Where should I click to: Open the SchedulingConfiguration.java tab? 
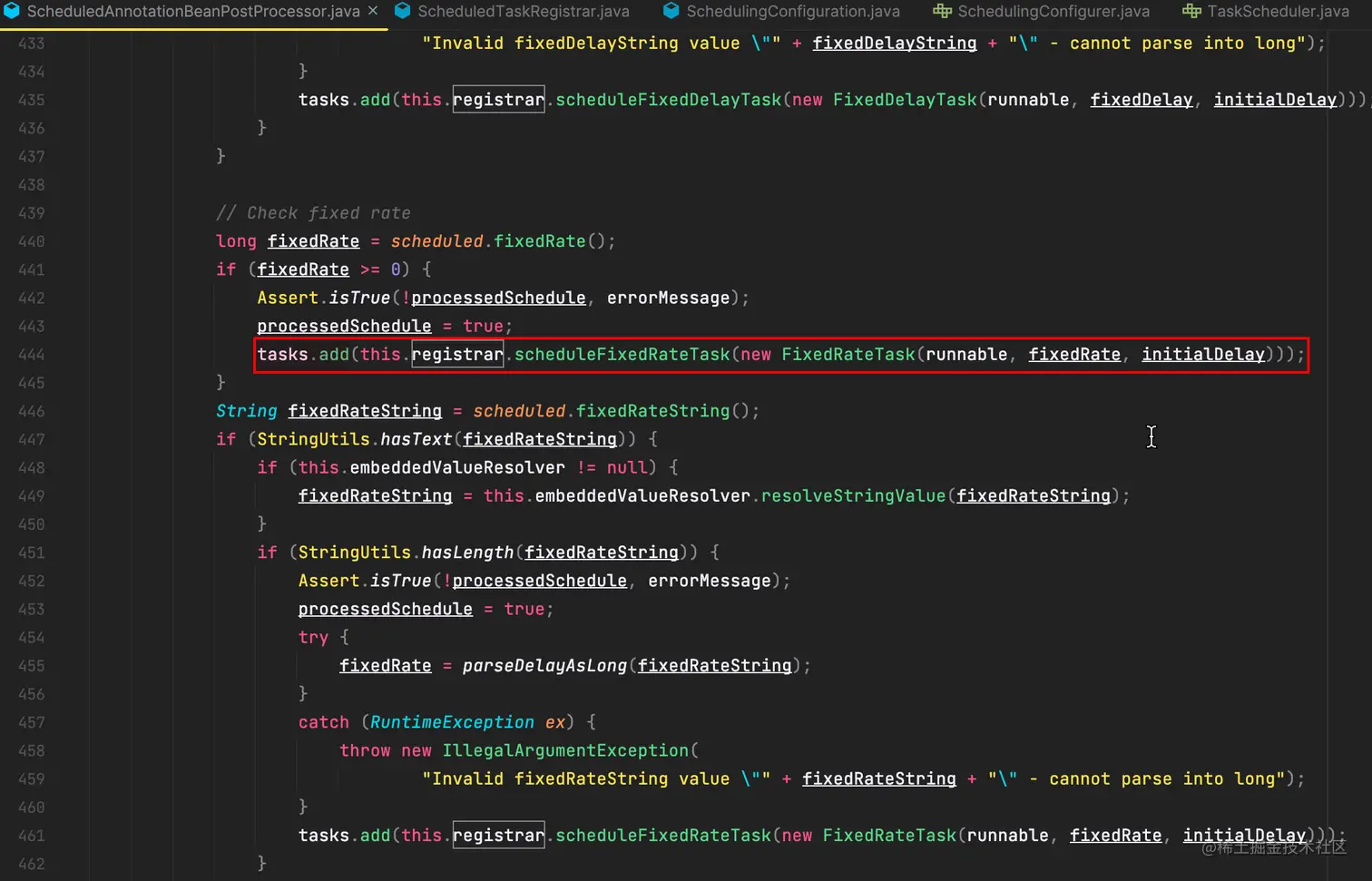(792, 12)
